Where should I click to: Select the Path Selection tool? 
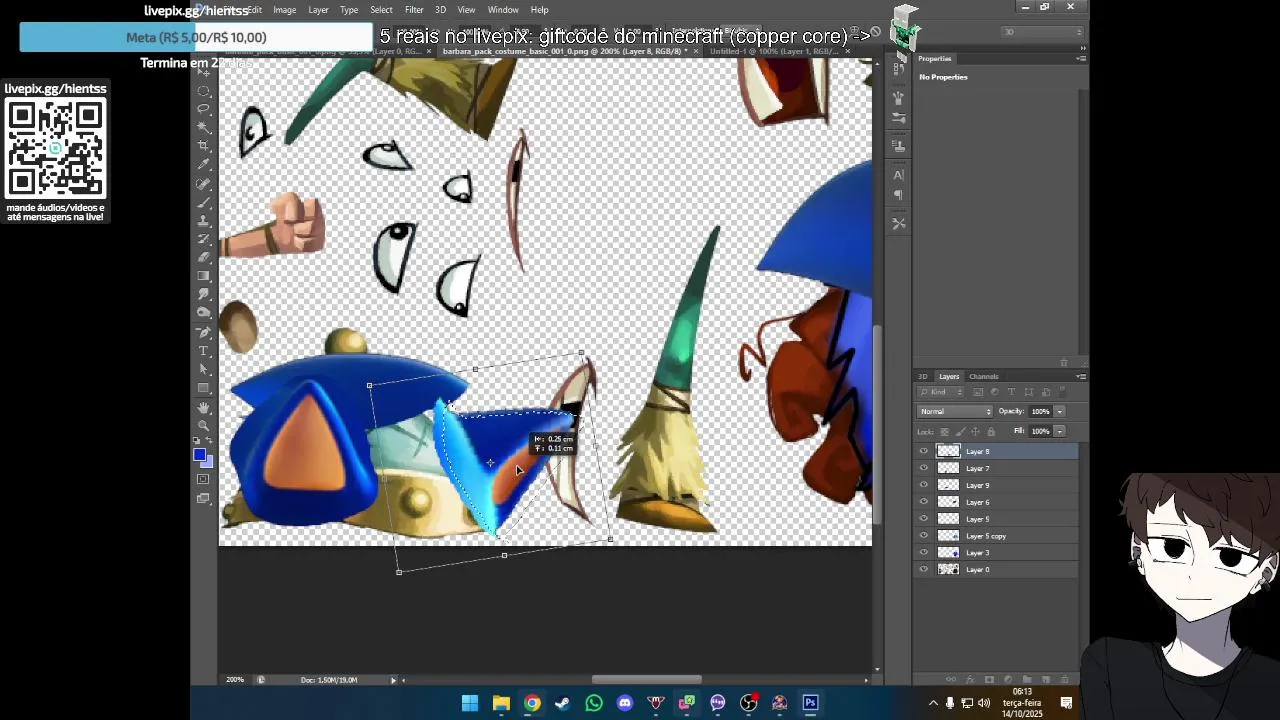204,369
